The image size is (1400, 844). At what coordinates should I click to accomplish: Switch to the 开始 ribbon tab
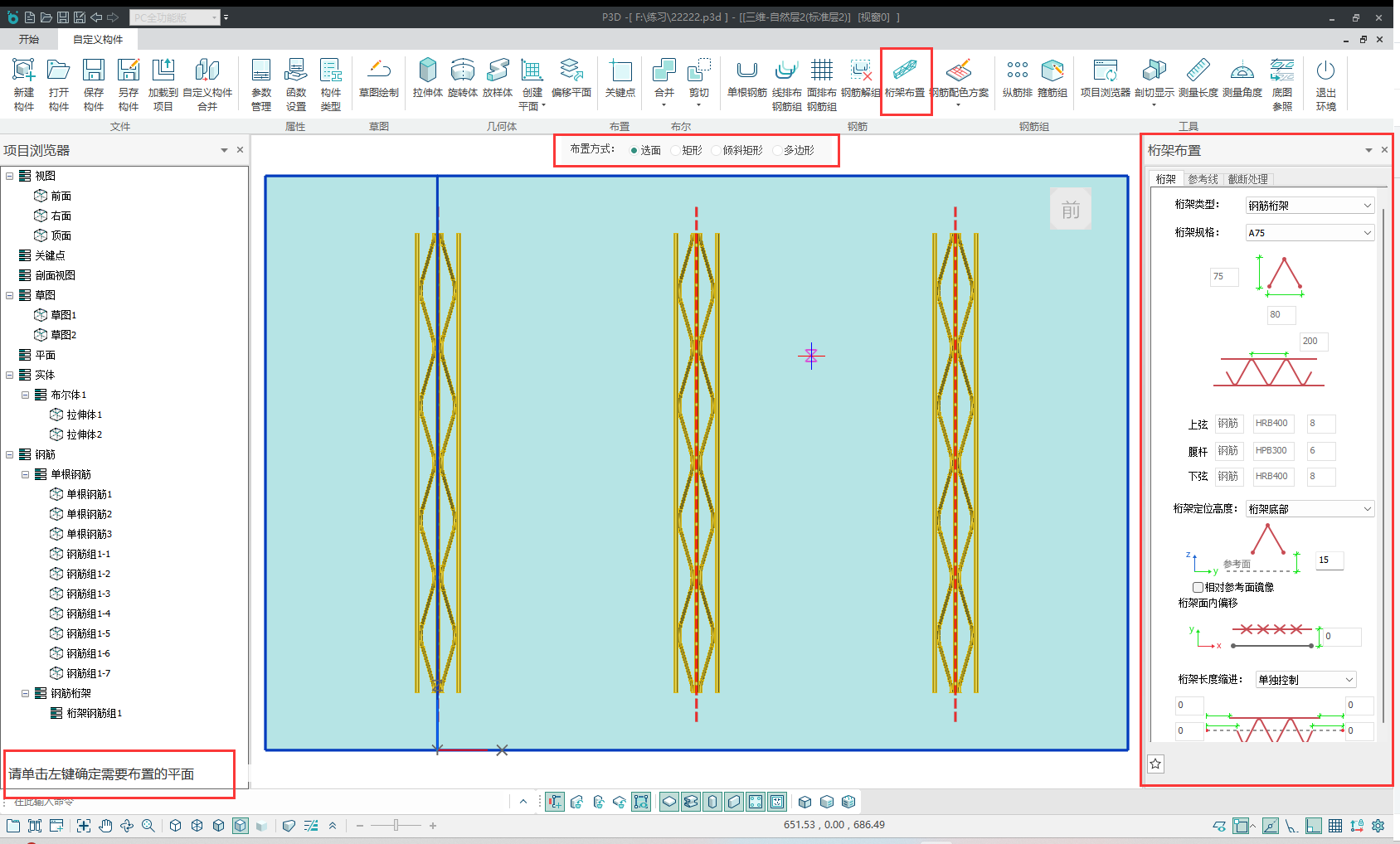coord(29,39)
